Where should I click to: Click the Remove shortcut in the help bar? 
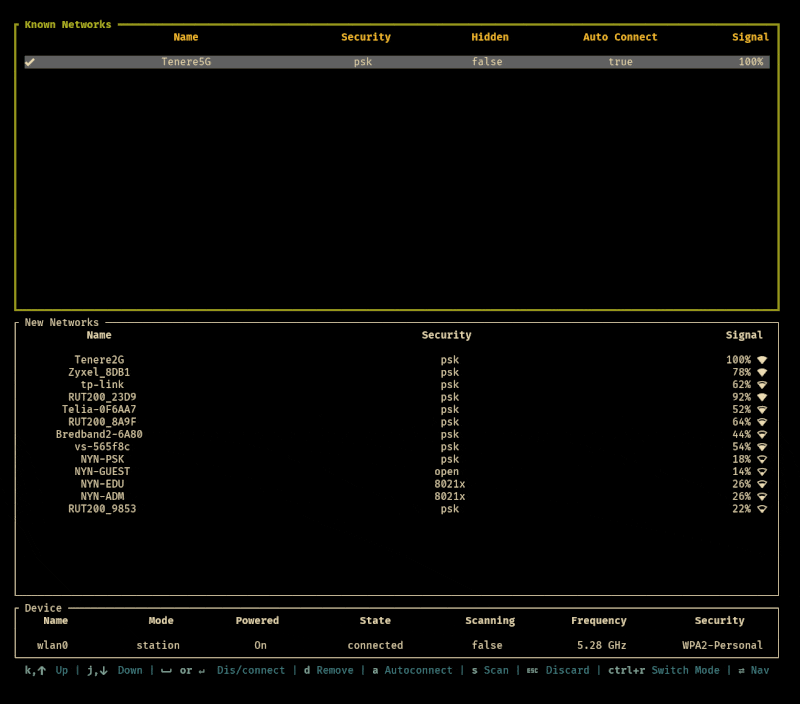click(335, 670)
